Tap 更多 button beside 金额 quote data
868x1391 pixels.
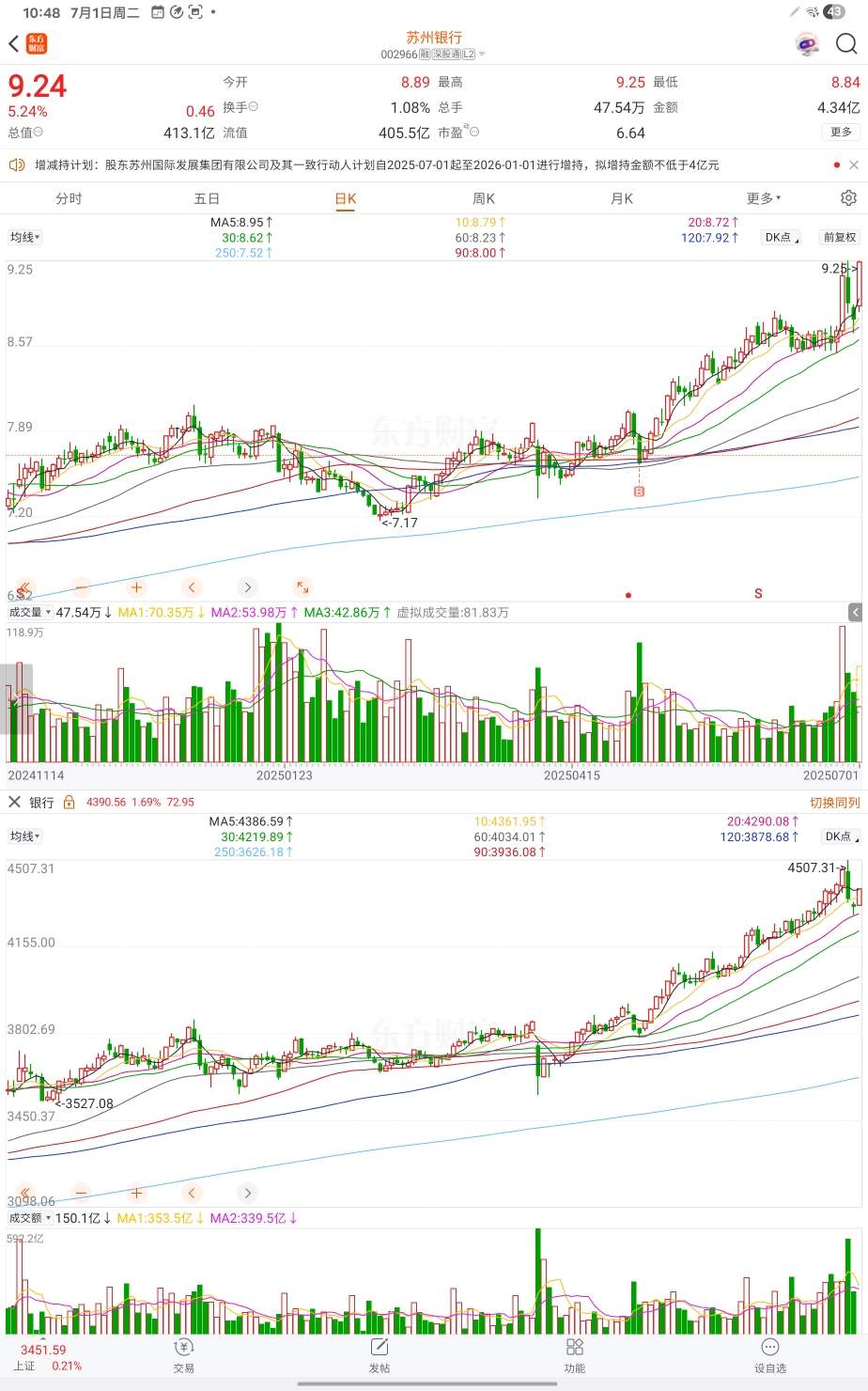tap(841, 133)
